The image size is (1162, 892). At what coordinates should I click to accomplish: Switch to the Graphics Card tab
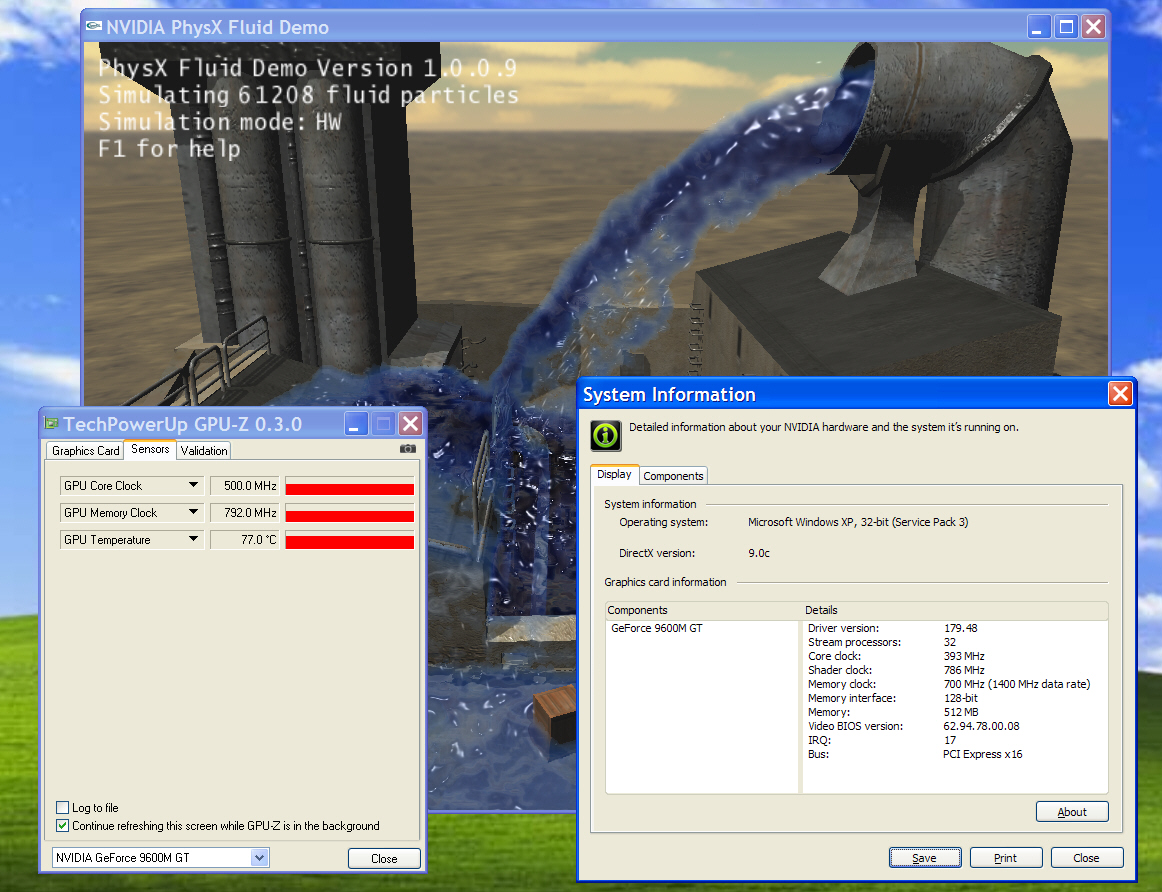pyautogui.click(x=85, y=450)
